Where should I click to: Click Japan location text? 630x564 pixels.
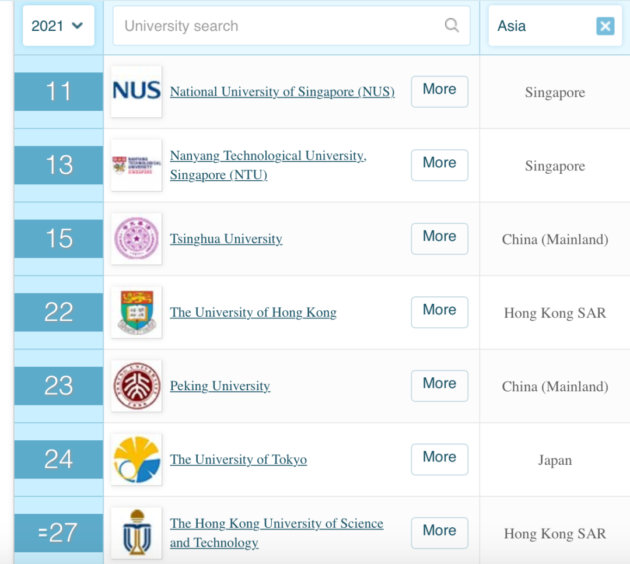[555, 460]
